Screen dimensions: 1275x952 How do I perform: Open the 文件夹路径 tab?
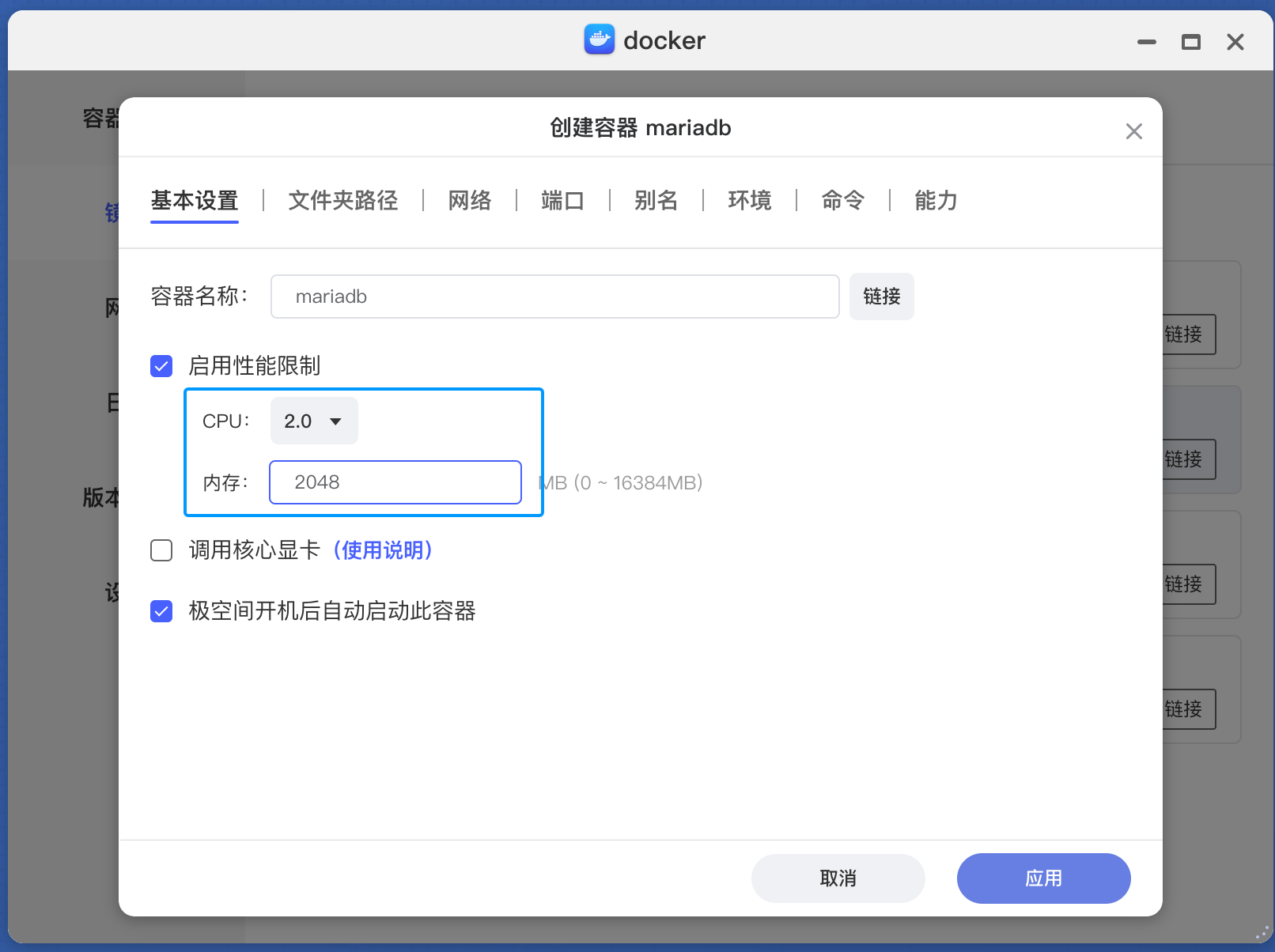click(343, 201)
